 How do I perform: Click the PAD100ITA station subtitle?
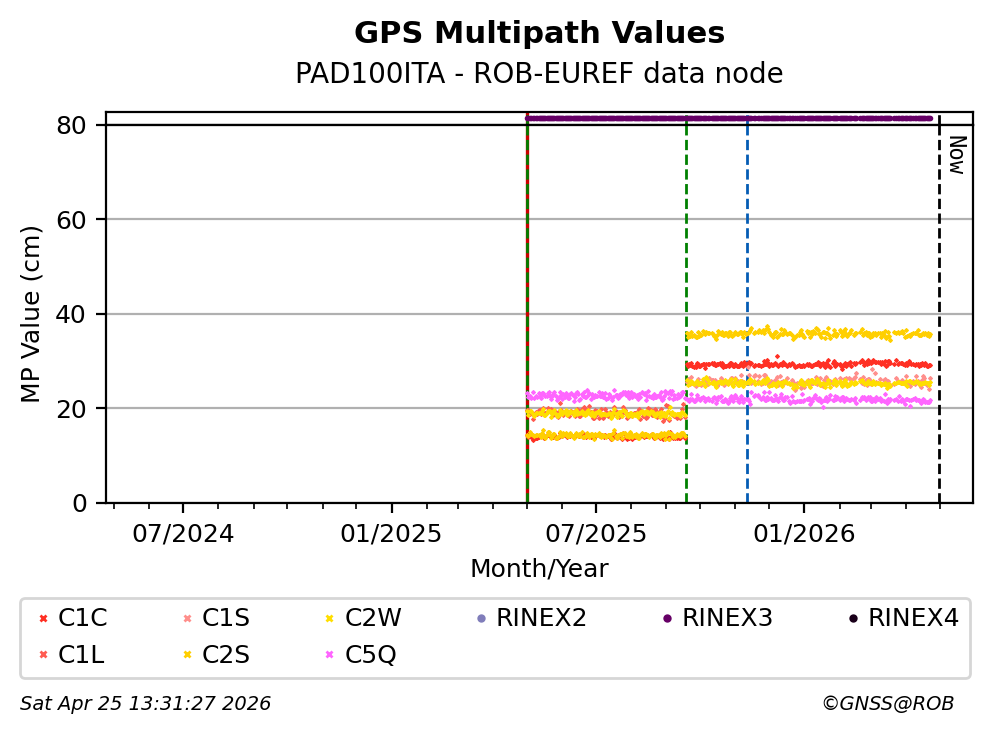(539, 74)
